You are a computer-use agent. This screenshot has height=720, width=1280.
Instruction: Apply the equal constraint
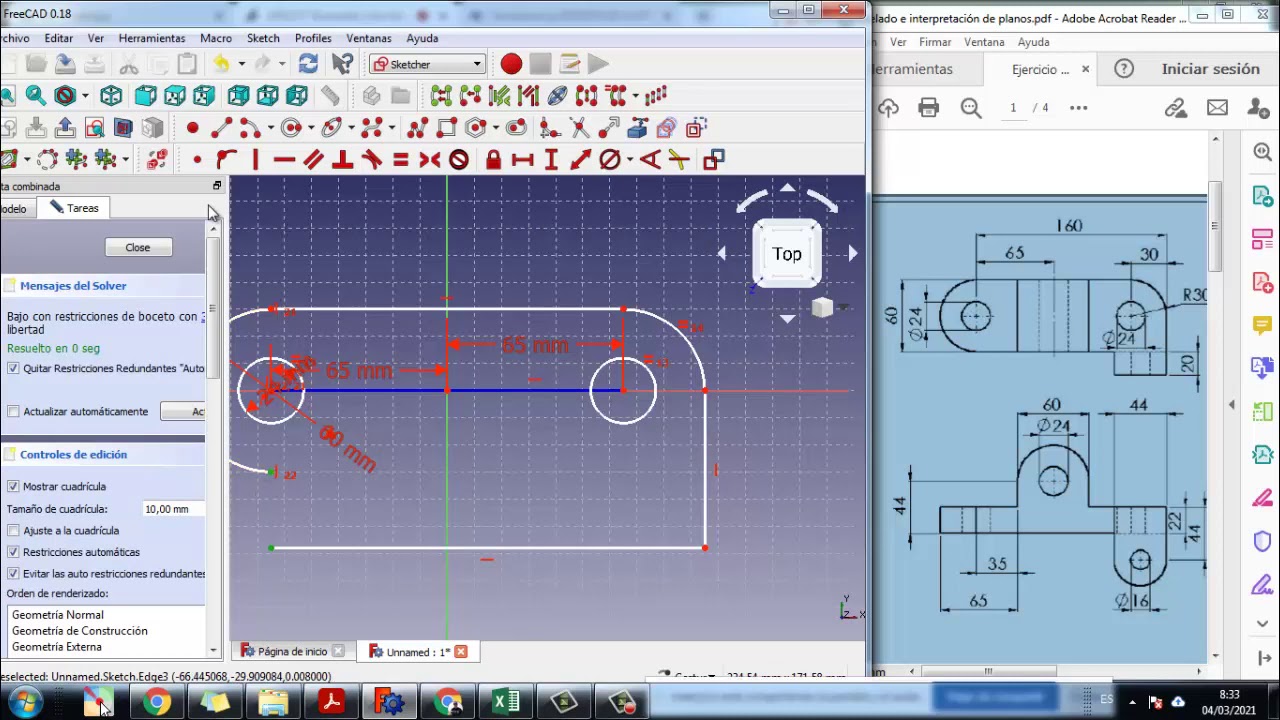[400, 159]
